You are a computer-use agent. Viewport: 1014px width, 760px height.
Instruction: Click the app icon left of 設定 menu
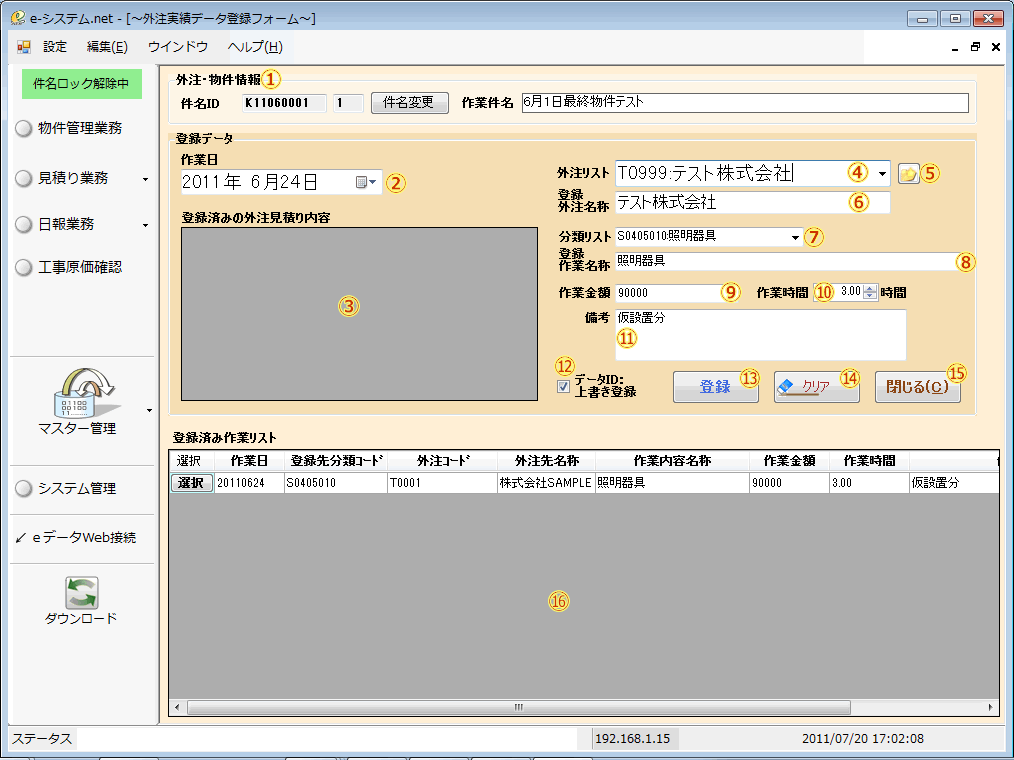click(x=24, y=47)
